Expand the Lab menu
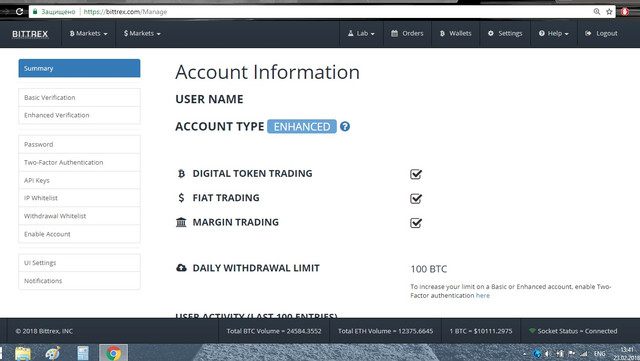Image resolution: width=640 pixels, height=361 pixels. (x=361, y=33)
